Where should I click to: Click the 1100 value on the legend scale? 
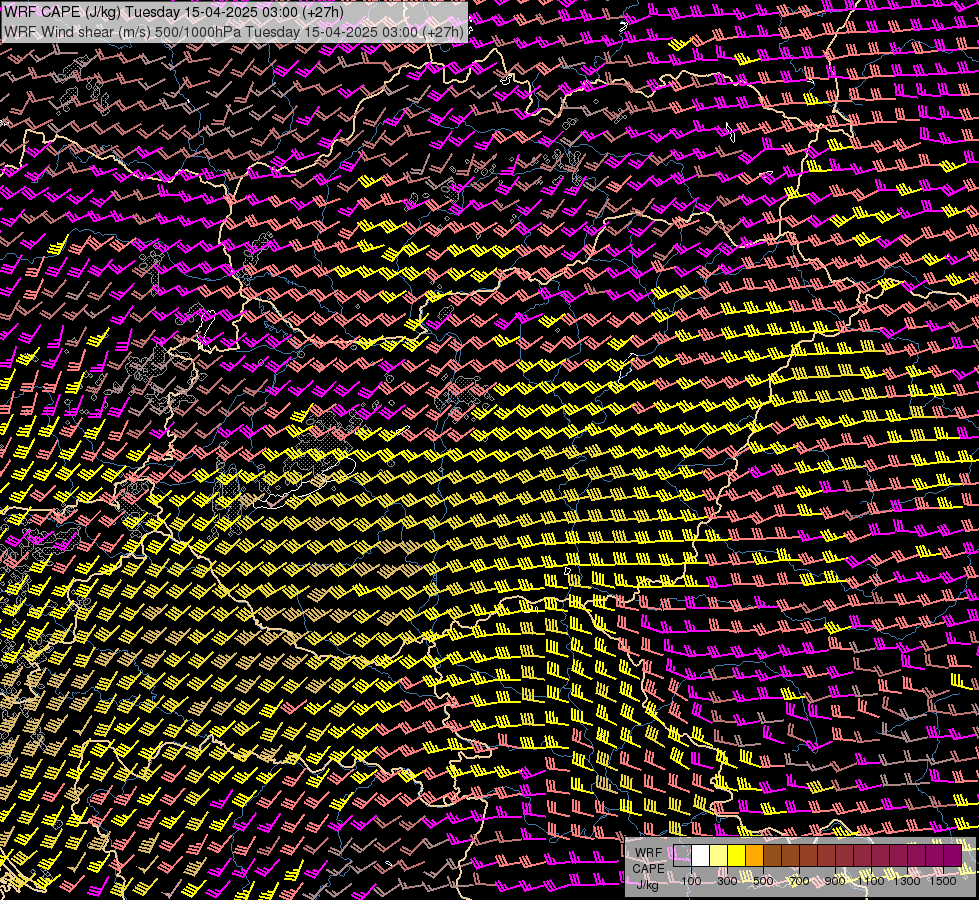(871, 881)
